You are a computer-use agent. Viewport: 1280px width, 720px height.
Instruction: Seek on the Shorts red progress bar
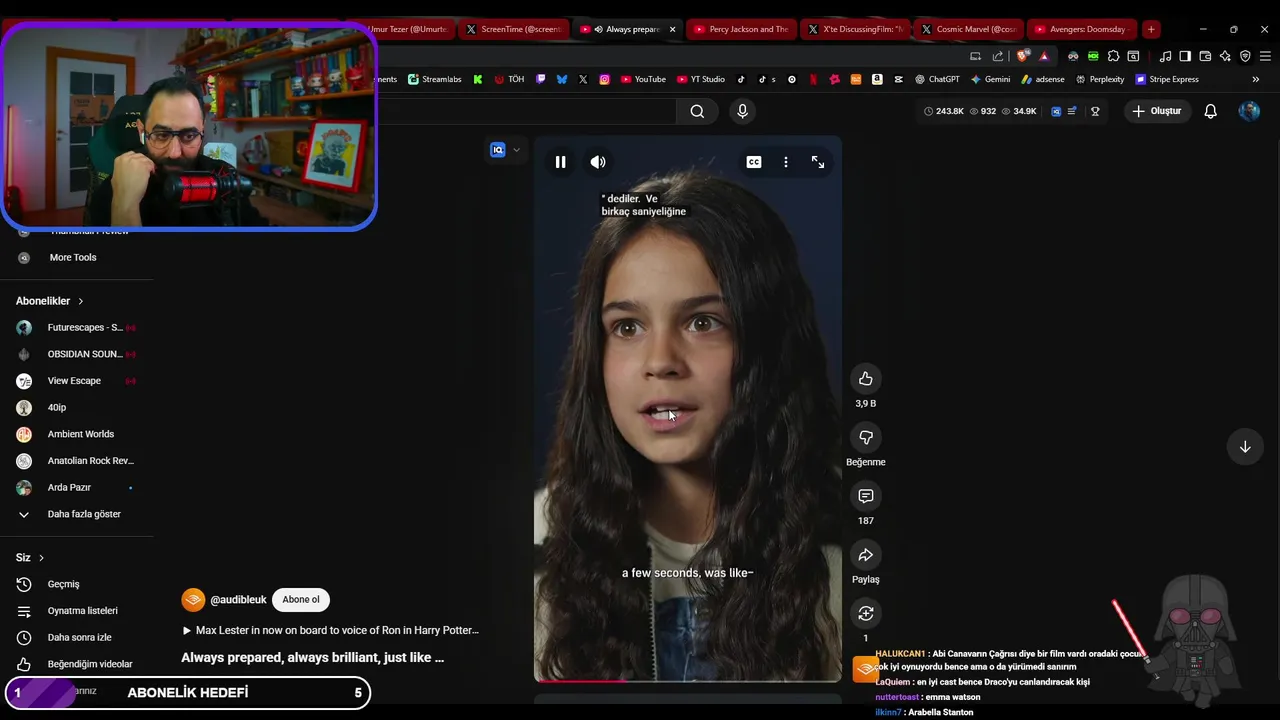pos(688,681)
